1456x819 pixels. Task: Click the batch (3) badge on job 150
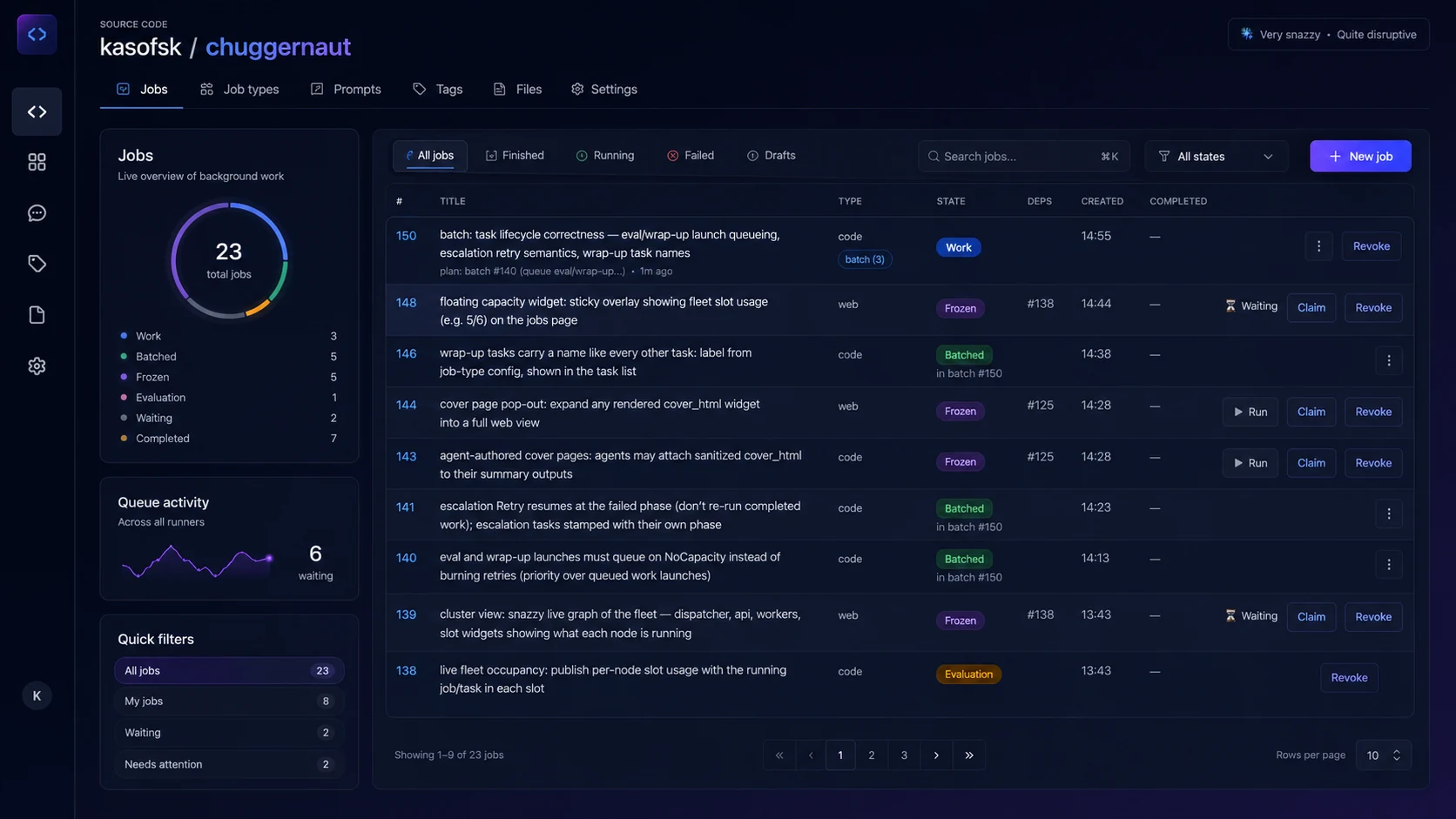pyautogui.click(x=865, y=259)
